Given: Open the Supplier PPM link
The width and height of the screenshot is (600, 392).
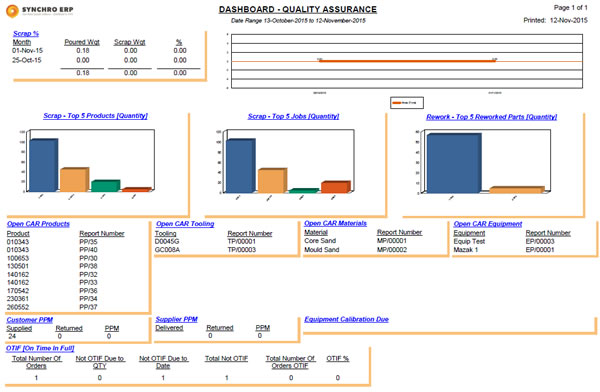Looking at the screenshot, I should click(x=176, y=319).
